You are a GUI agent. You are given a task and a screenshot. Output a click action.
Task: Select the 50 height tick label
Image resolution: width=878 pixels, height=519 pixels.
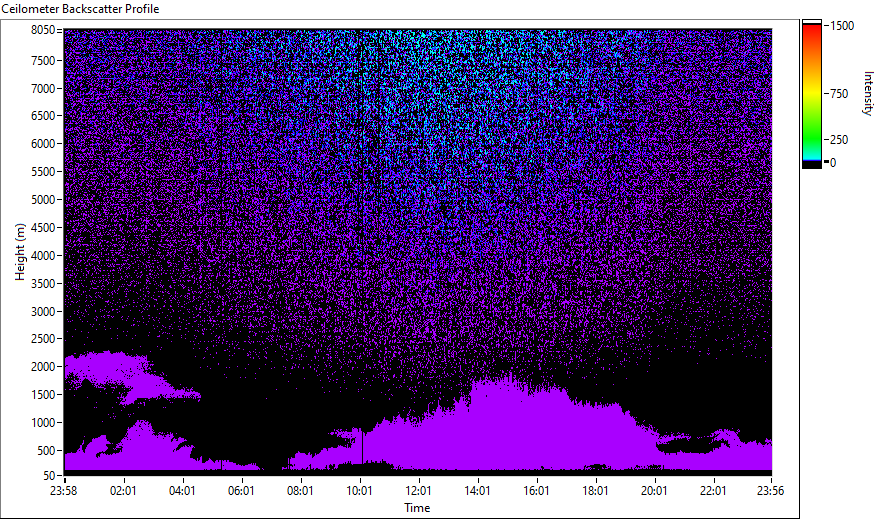(49, 476)
